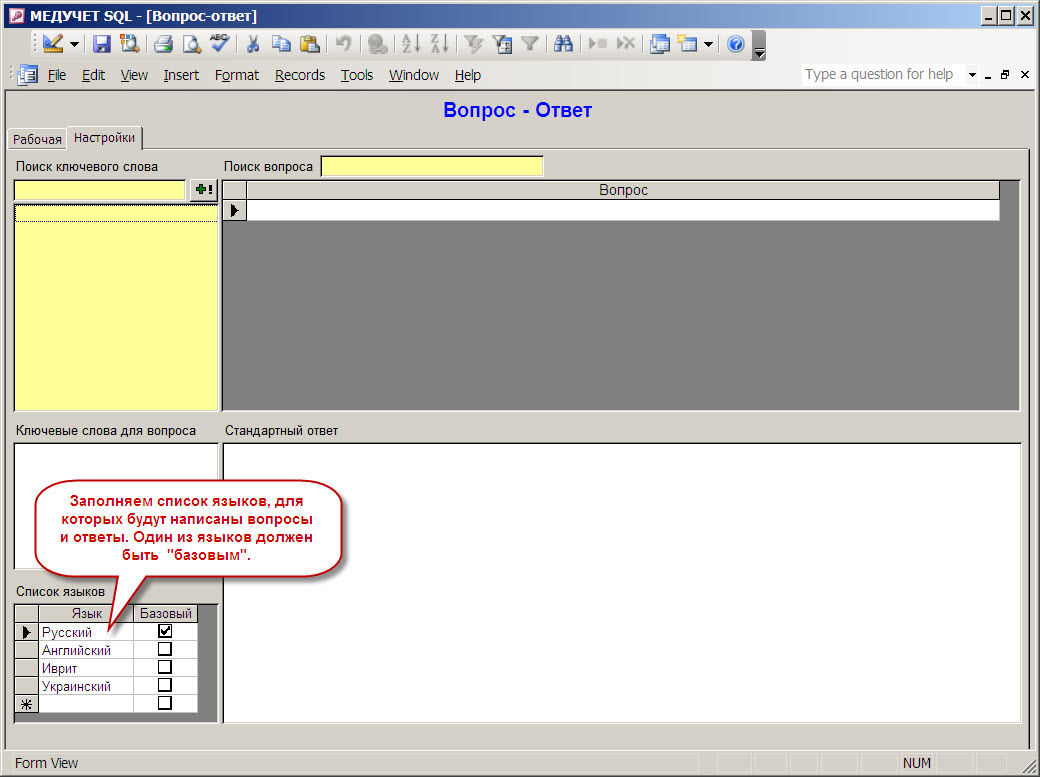The height and width of the screenshot is (777, 1040).
Task: Click the Поиск вопроса search field
Action: point(432,166)
